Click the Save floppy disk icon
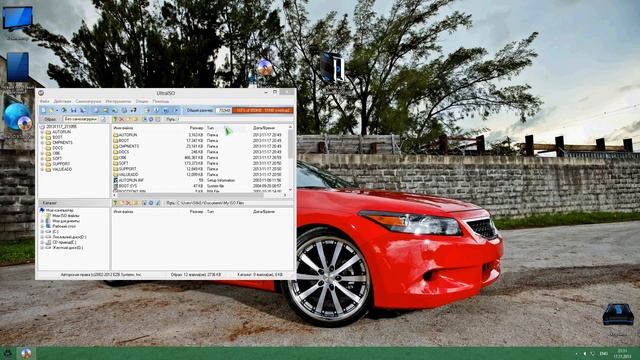Viewport: 640px width, 360px height. [73, 110]
